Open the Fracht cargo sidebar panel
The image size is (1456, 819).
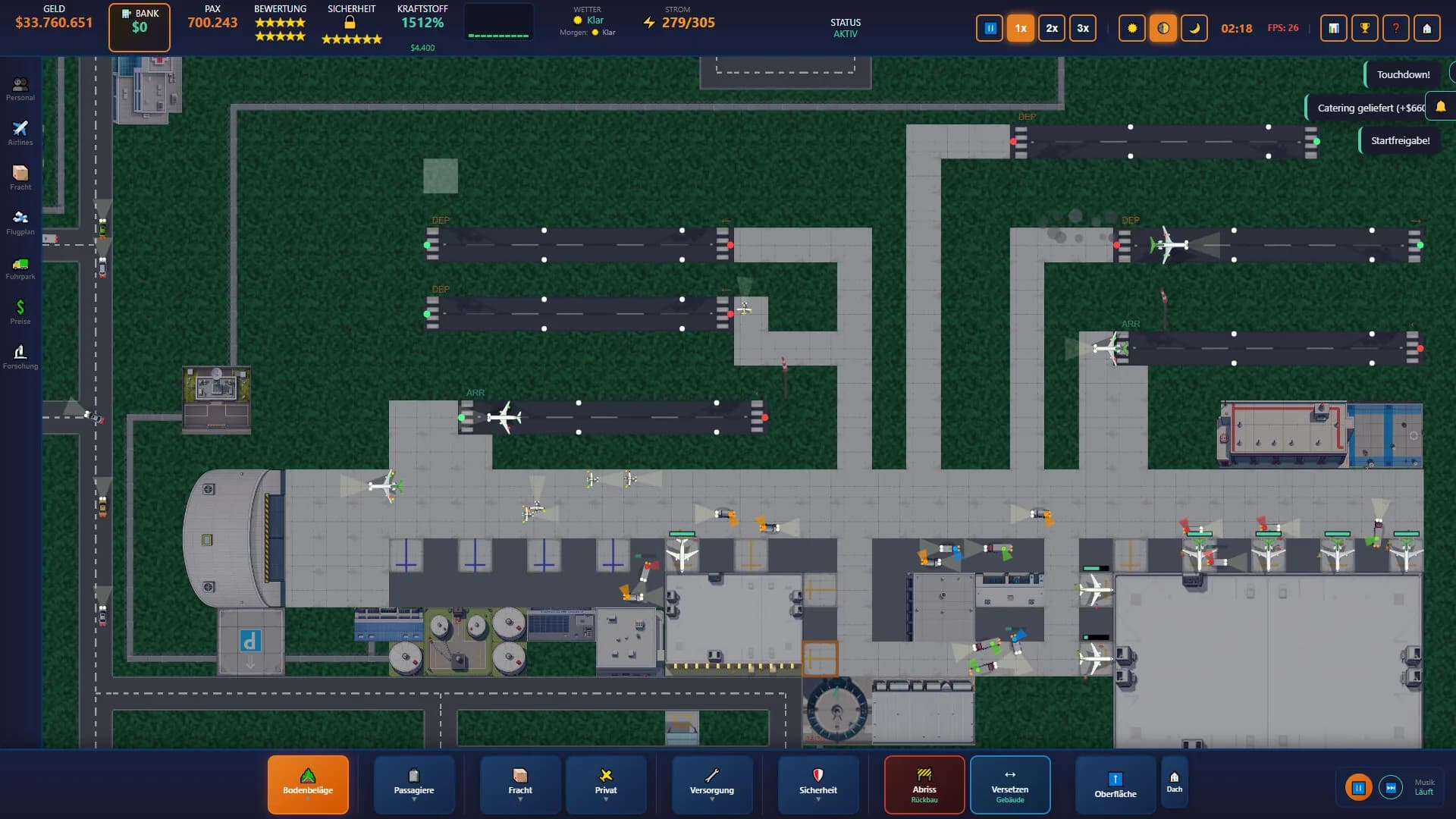point(20,178)
